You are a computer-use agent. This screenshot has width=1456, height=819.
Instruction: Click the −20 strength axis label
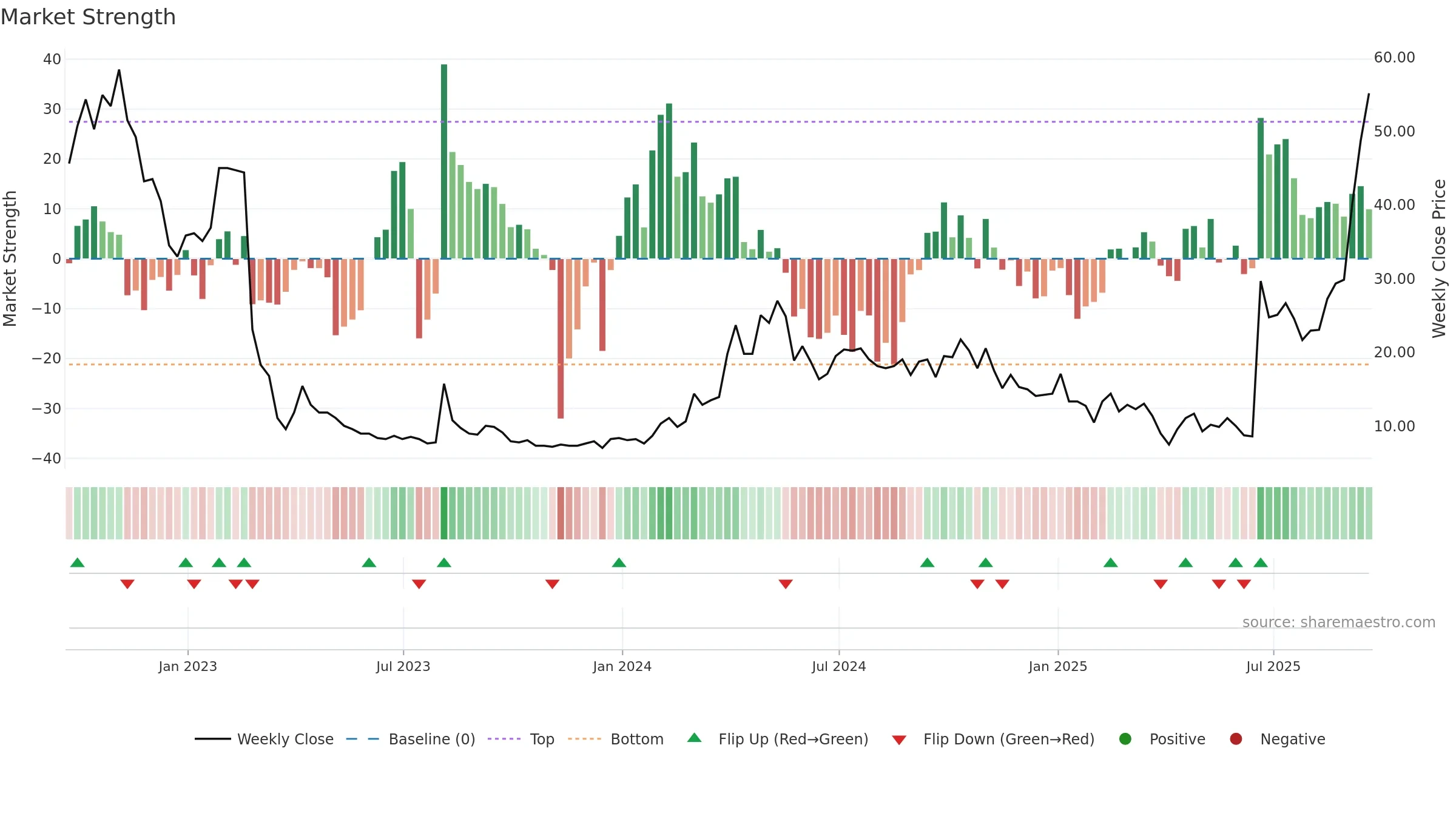47,359
